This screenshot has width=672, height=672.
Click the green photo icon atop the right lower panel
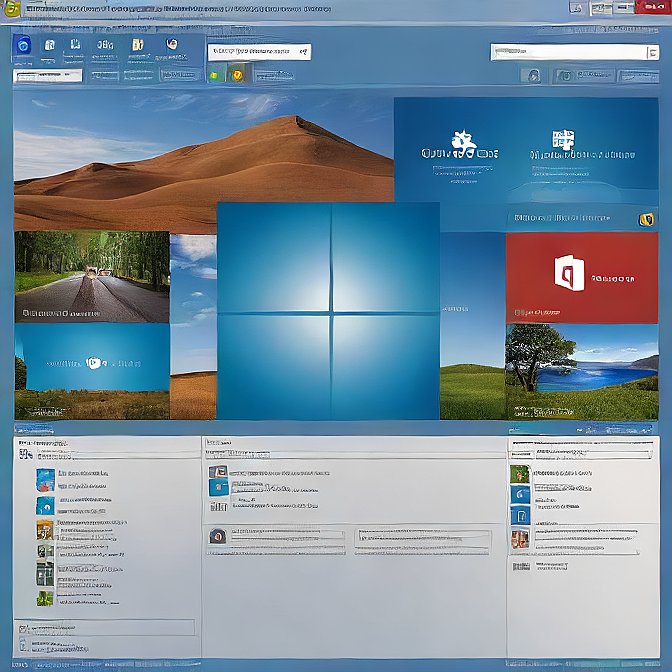[x=520, y=474]
